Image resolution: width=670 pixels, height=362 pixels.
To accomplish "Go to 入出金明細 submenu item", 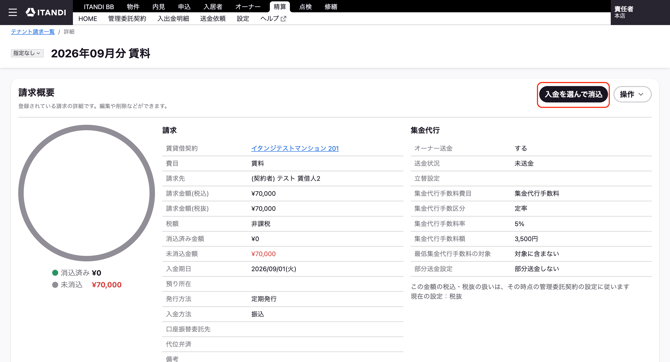I will point(173,19).
